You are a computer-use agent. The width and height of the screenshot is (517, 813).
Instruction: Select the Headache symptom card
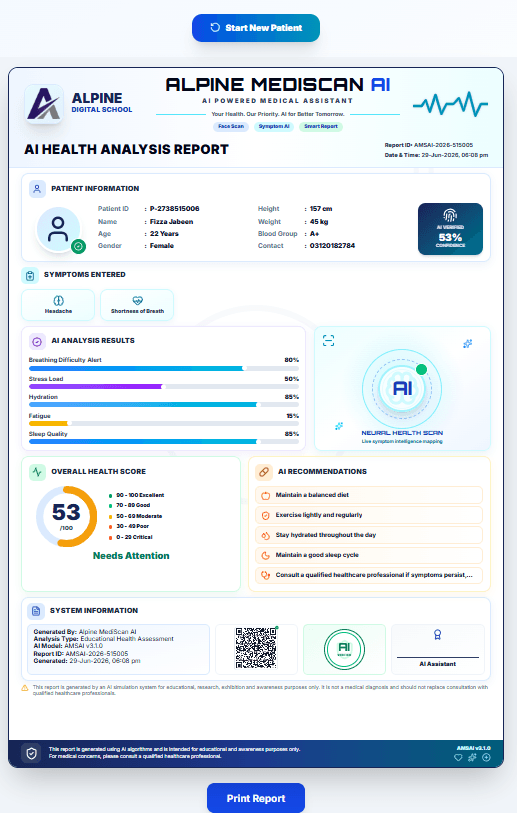click(58, 305)
